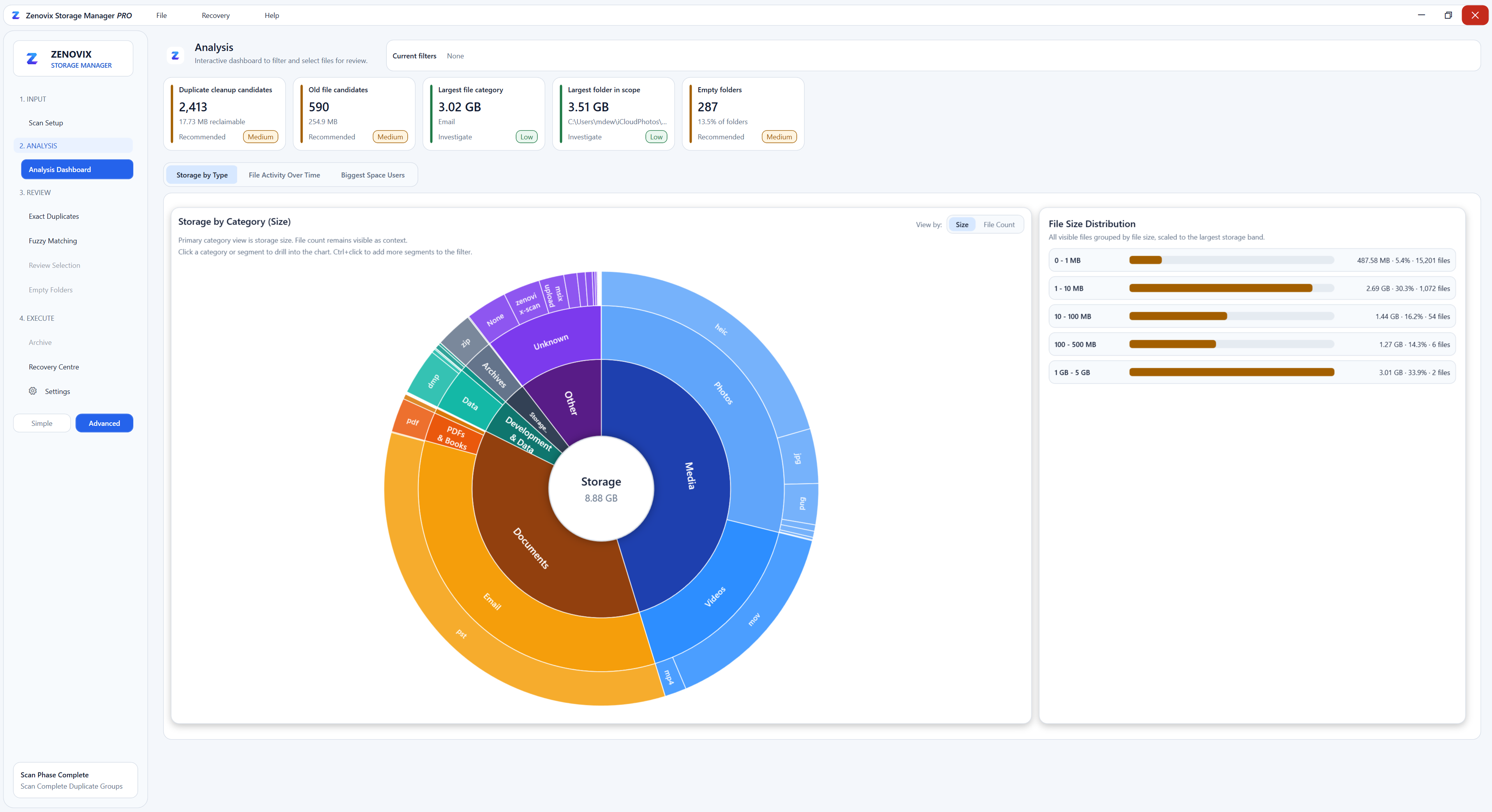The width and height of the screenshot is (1492, 812).
Task: Click Largest file category card
Action: [484, 113]
